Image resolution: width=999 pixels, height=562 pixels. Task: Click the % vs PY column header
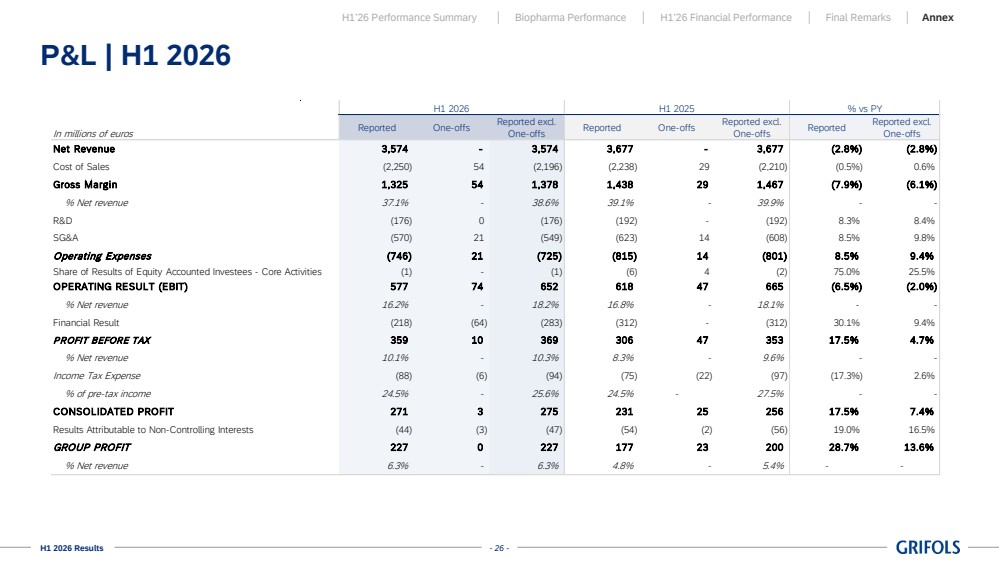[865, 108]
